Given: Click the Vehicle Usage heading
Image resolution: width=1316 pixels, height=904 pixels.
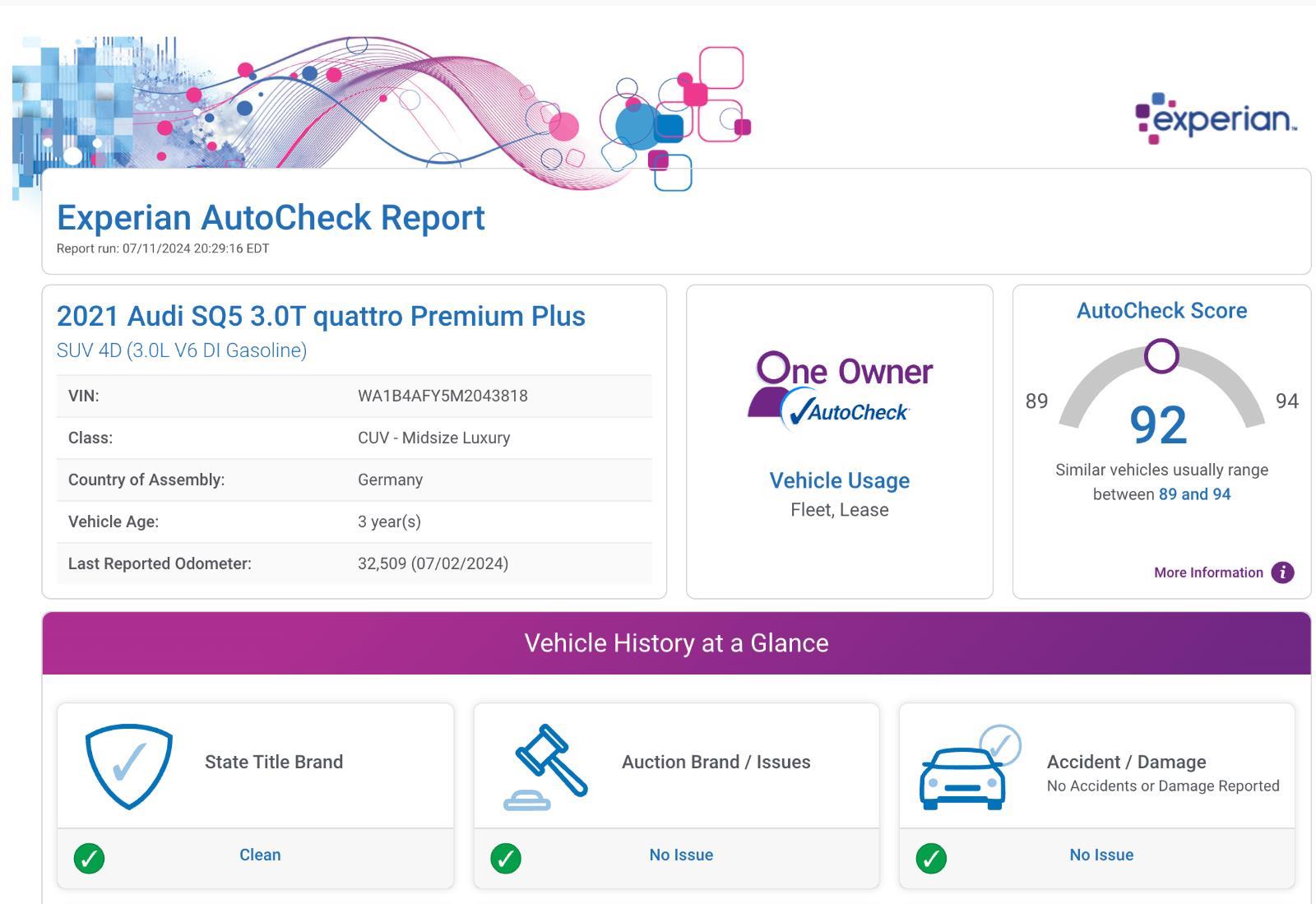Looking at the screenshot, I should [840, 480].
